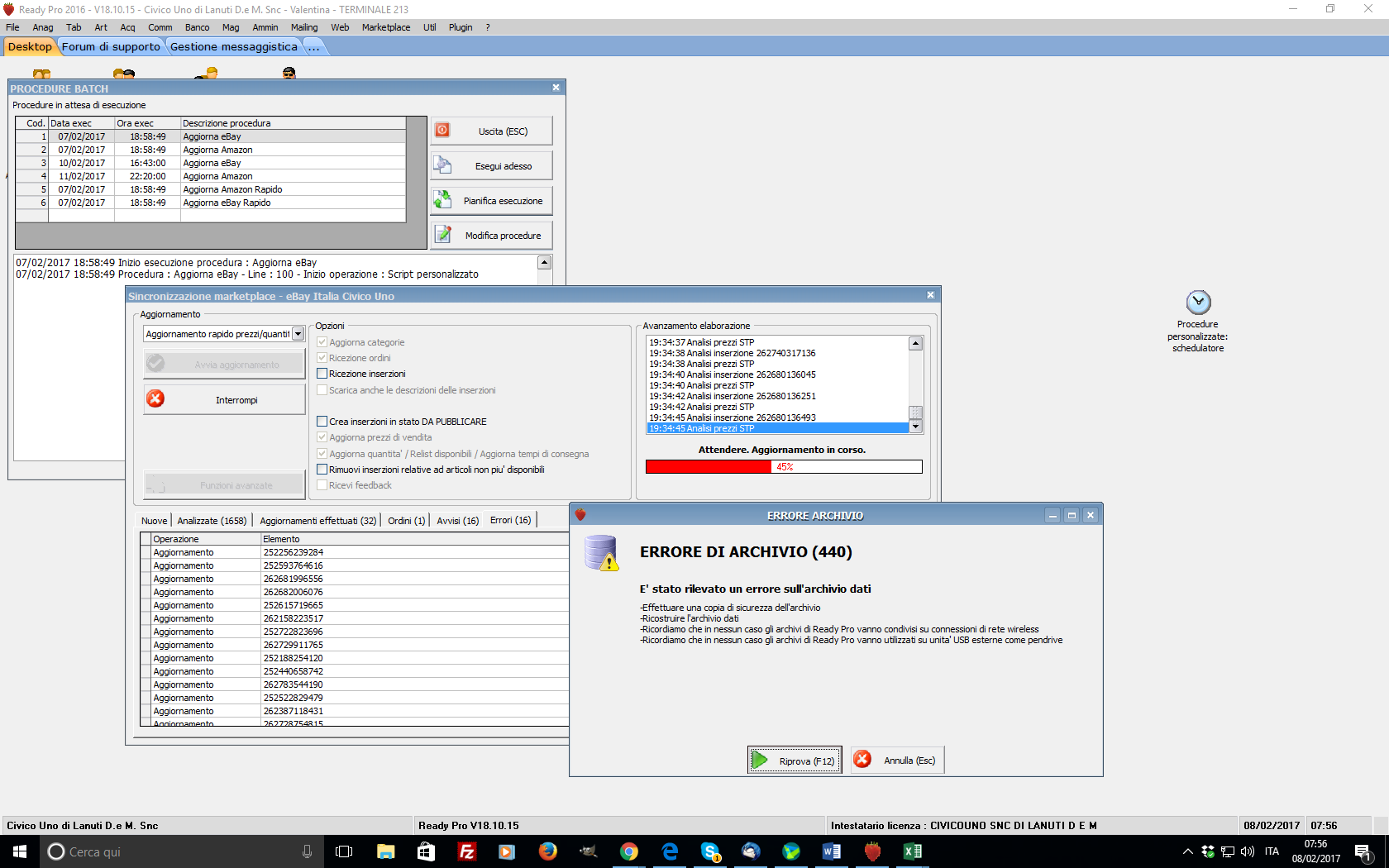The image size is (1389, 868).
Task: Open the Windows Store taskbar icon
Action: click(426, 851)
